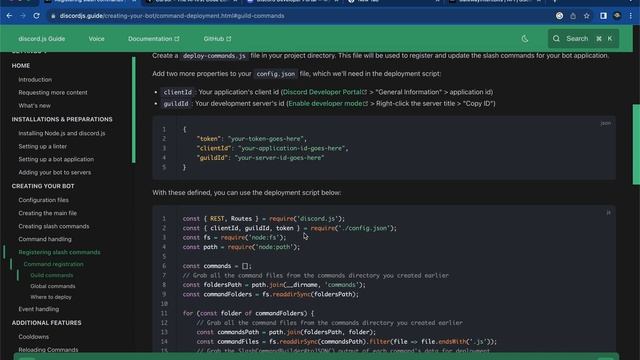Open the browser side panel icon
Viewport: 640px width, 360px height.
(x=603, y=16)
